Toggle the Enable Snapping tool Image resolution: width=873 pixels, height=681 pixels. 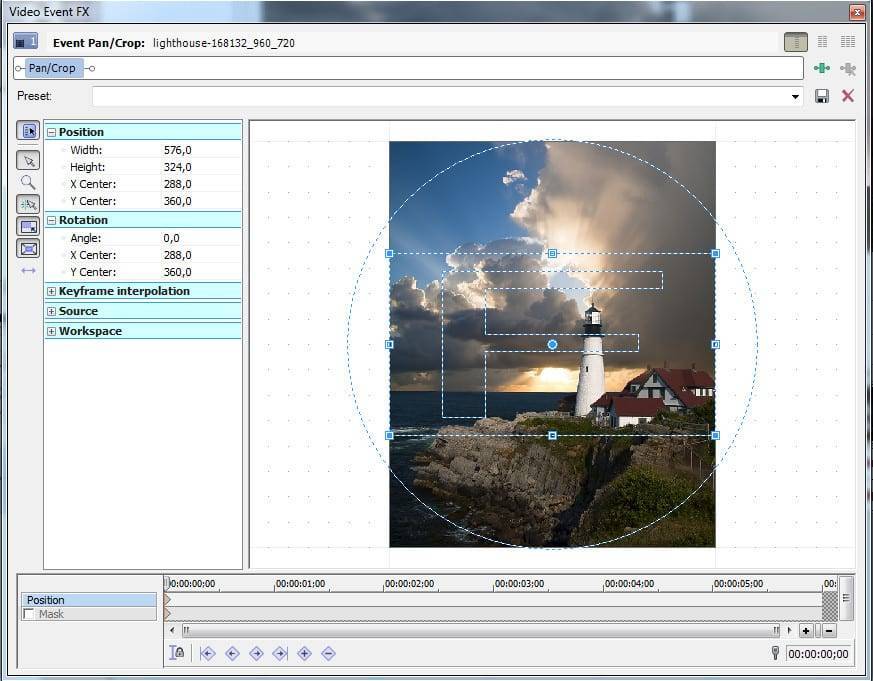(x=28, y=204)
